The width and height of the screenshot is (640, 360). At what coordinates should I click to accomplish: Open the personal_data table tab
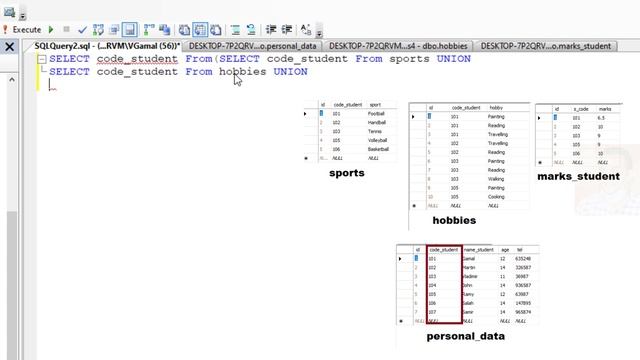pos(252,46)
